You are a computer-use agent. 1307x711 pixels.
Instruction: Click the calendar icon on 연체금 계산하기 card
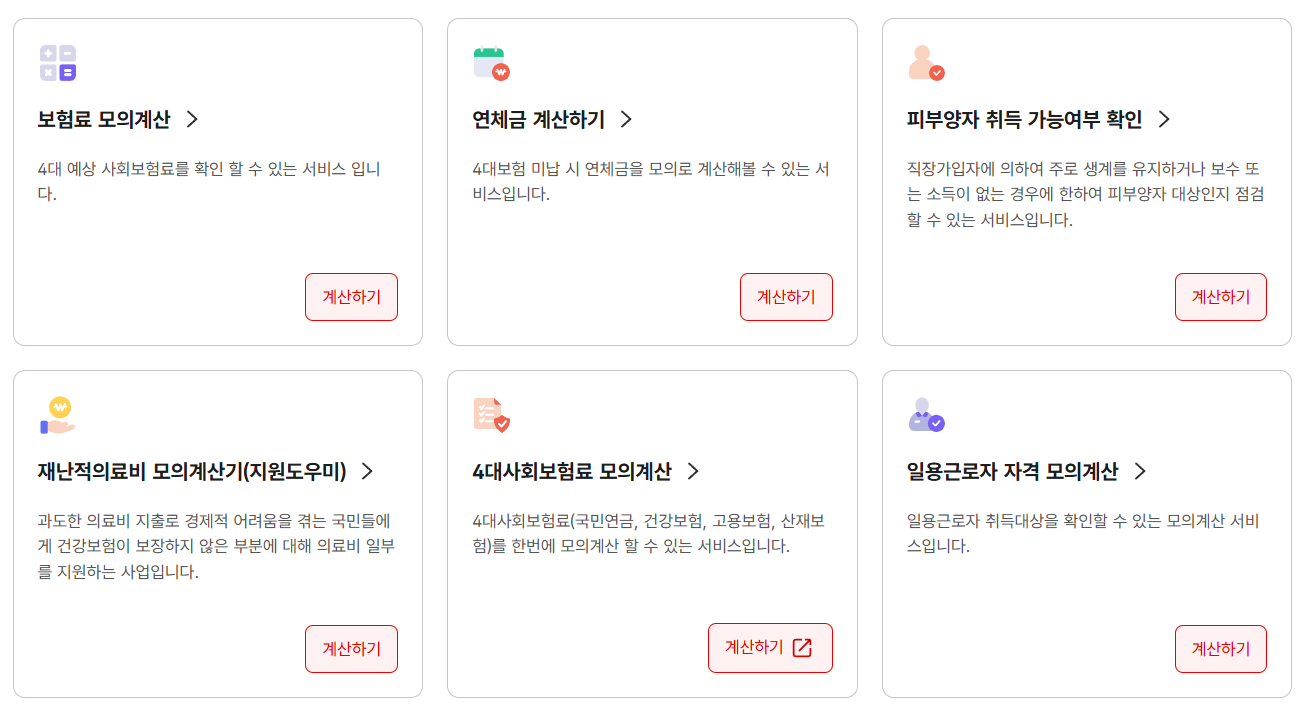[488, 62]
